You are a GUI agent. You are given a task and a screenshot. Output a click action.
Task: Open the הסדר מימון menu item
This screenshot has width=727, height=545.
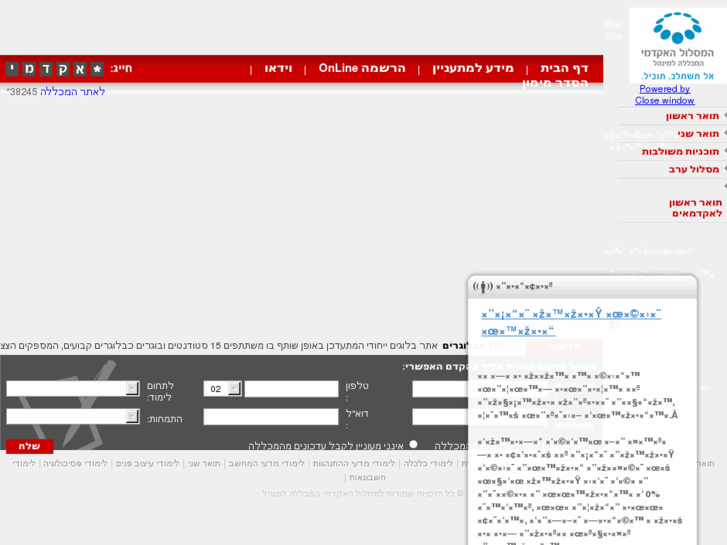point(555,83)
